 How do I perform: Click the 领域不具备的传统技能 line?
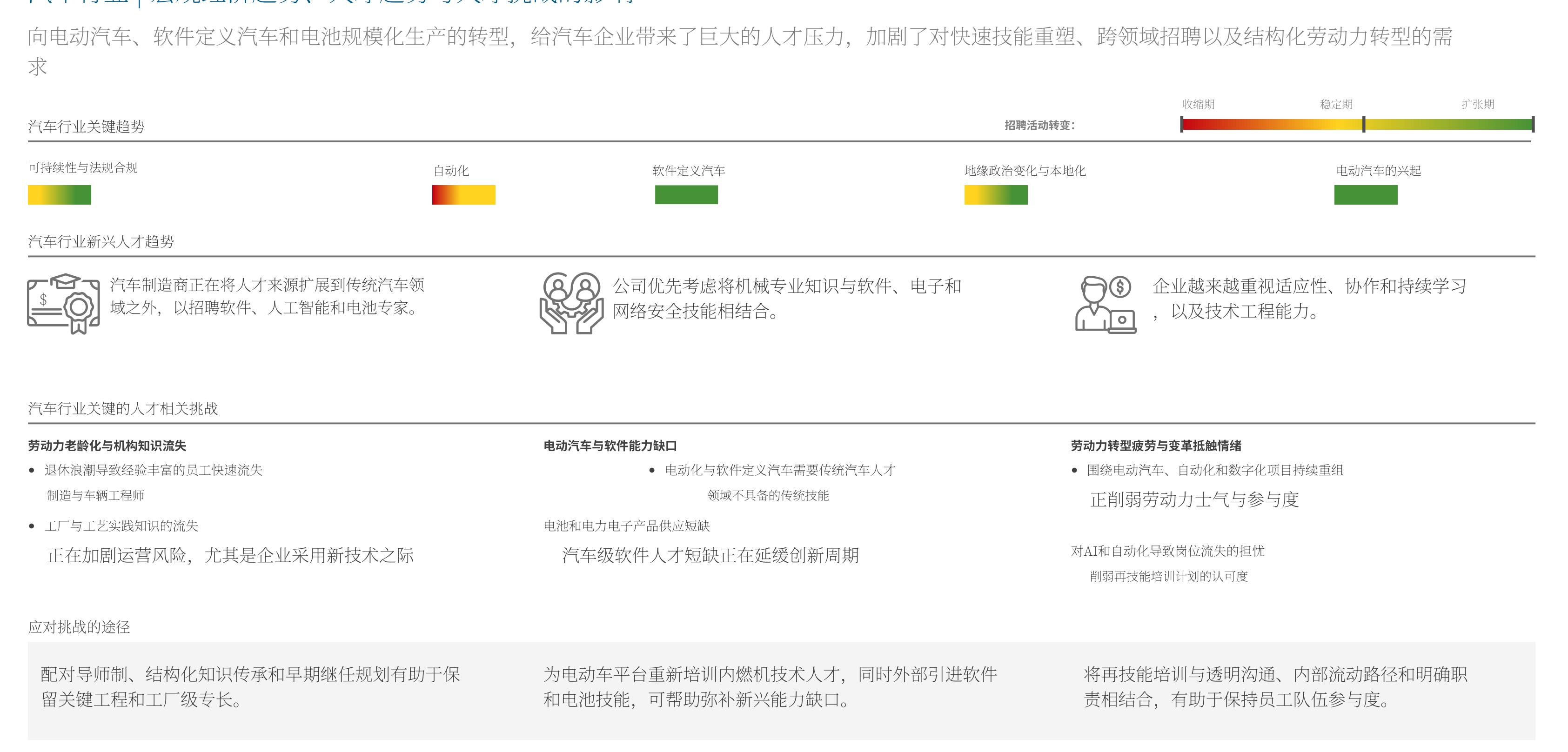[768, 496]
